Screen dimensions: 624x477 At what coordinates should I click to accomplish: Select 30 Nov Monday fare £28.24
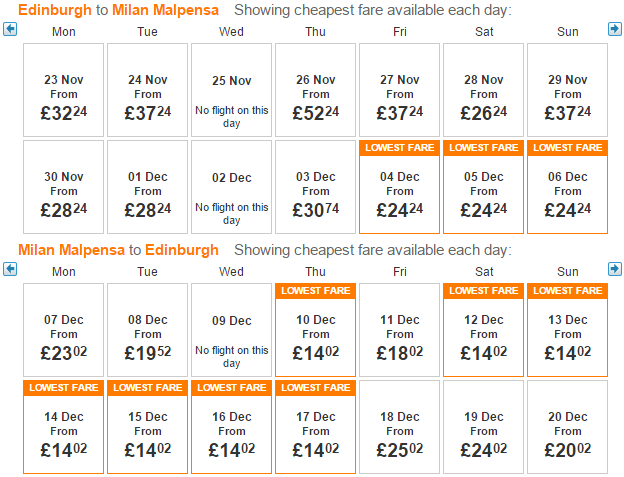[63, 187]
